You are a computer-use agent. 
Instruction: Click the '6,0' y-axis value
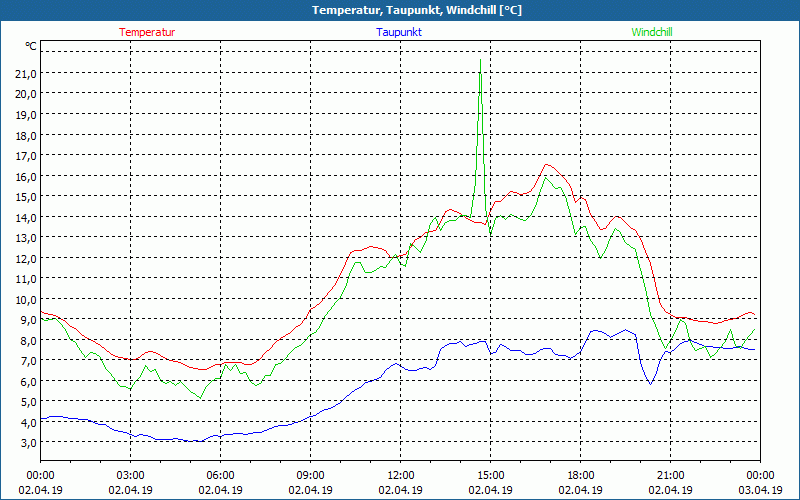coord(29,382)
